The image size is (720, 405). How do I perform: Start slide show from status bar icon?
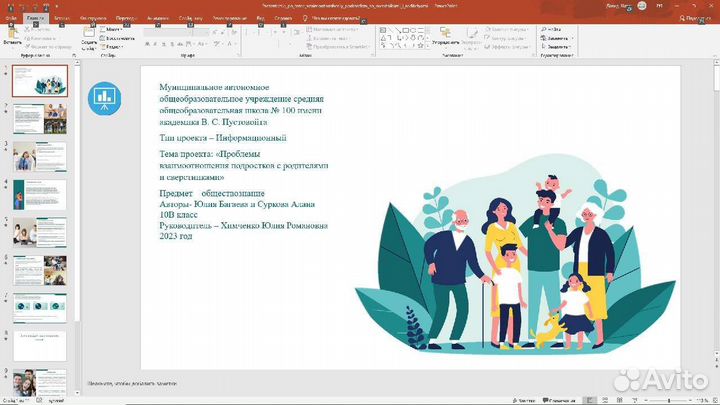(x=635, y=400)
